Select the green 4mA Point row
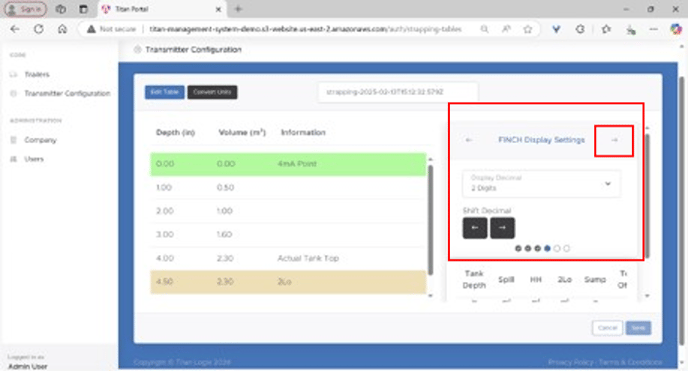 pos(288,164)
